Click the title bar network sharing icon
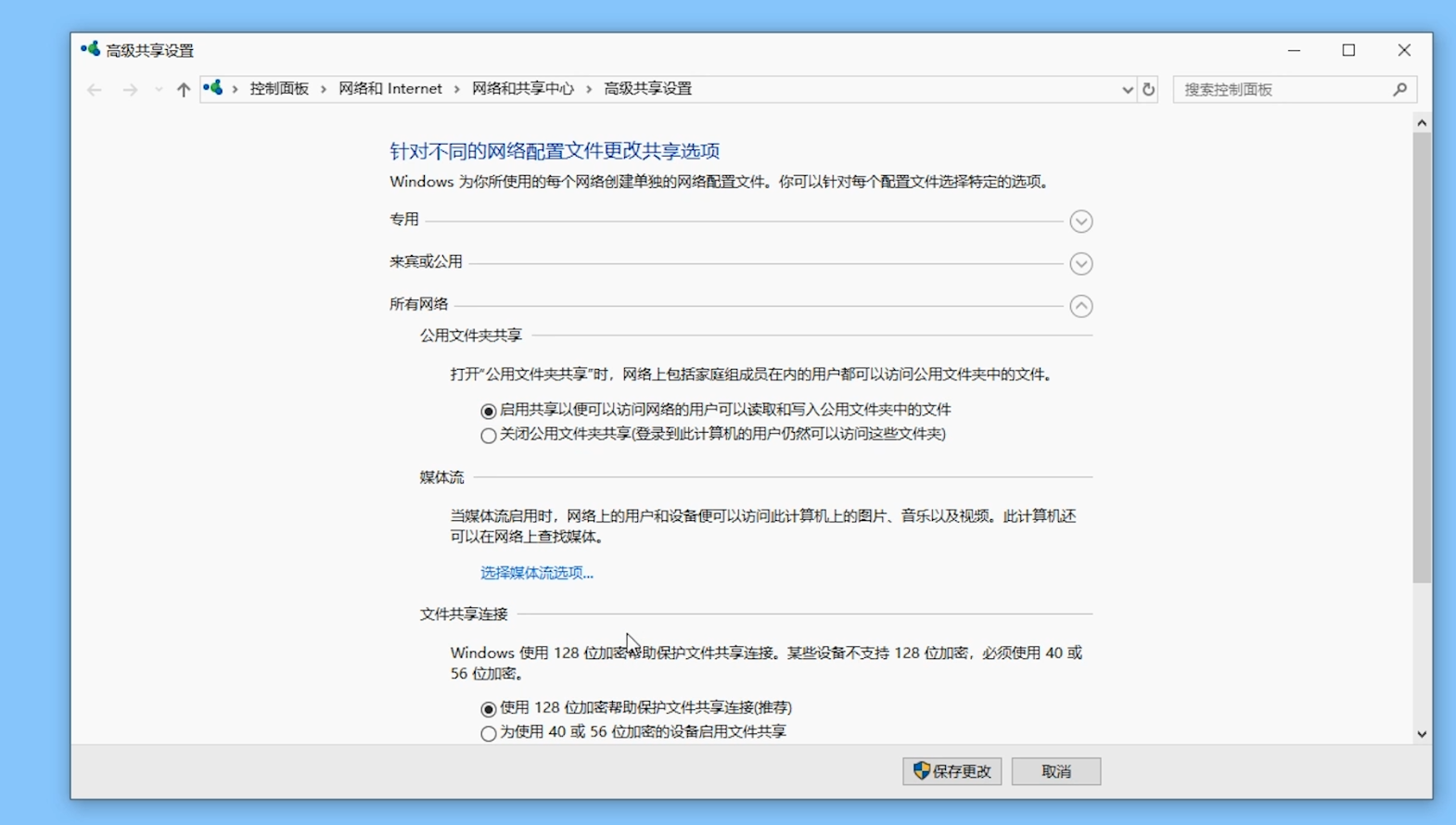Image resolution: width=1456 pixels, height=825 pixels. [90, 50]
